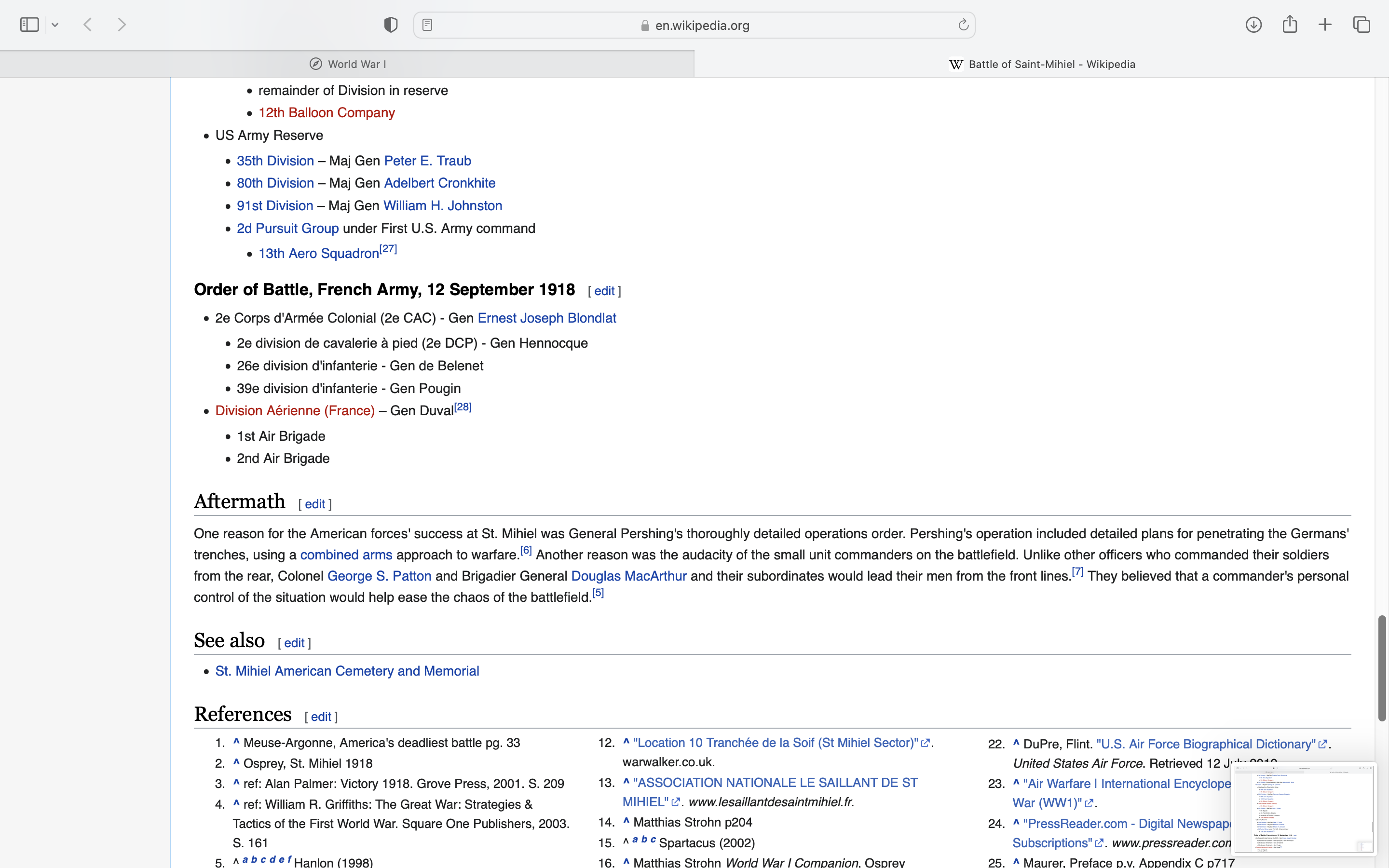1389x868 pixels.
Task: Open the Douglas MacArthur link
Action: (628, 576)
